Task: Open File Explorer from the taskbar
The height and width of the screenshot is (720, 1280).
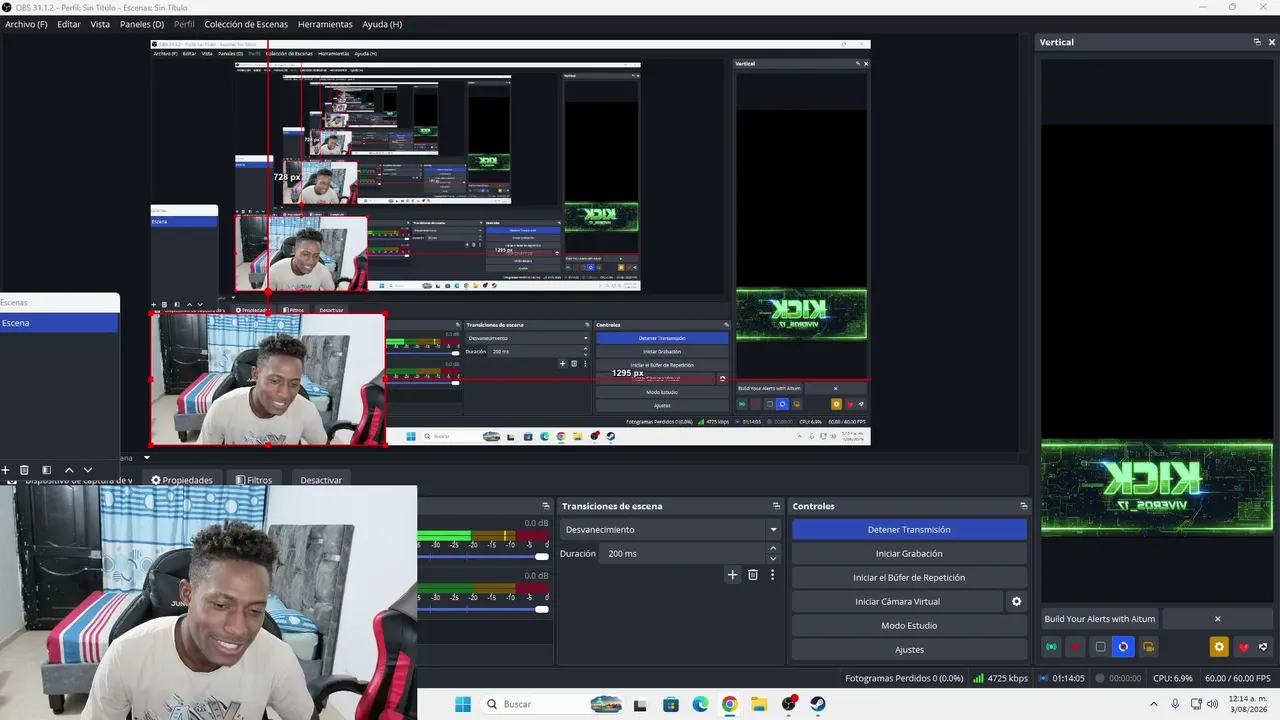Action: [759, 704]
